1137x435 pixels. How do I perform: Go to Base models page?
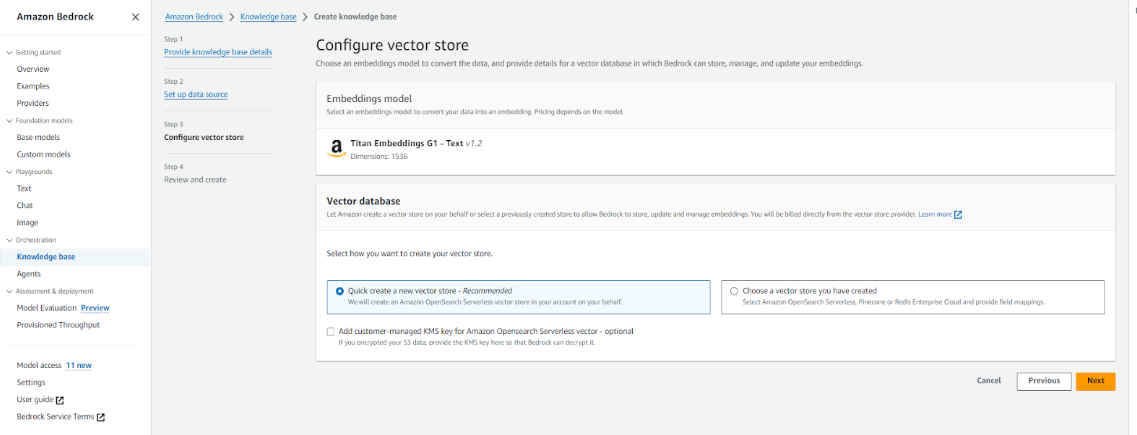click(38, 137)
